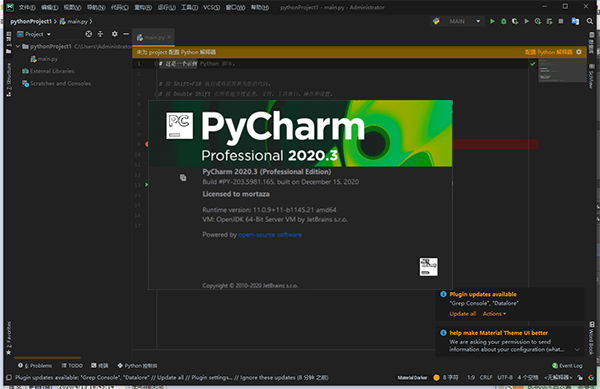Open the UTF-8 encoding selector
This screenshot has width=600, height=389.
505,378
